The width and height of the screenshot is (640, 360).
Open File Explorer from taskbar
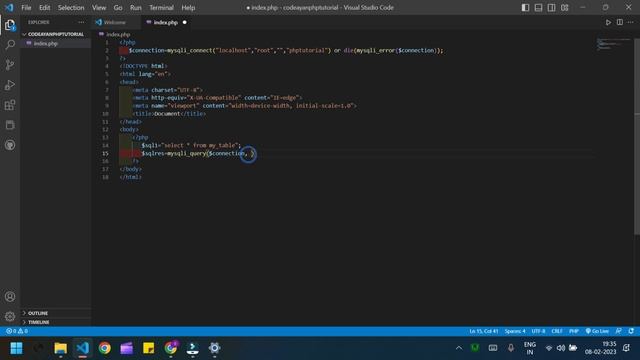tap(60, 348)
